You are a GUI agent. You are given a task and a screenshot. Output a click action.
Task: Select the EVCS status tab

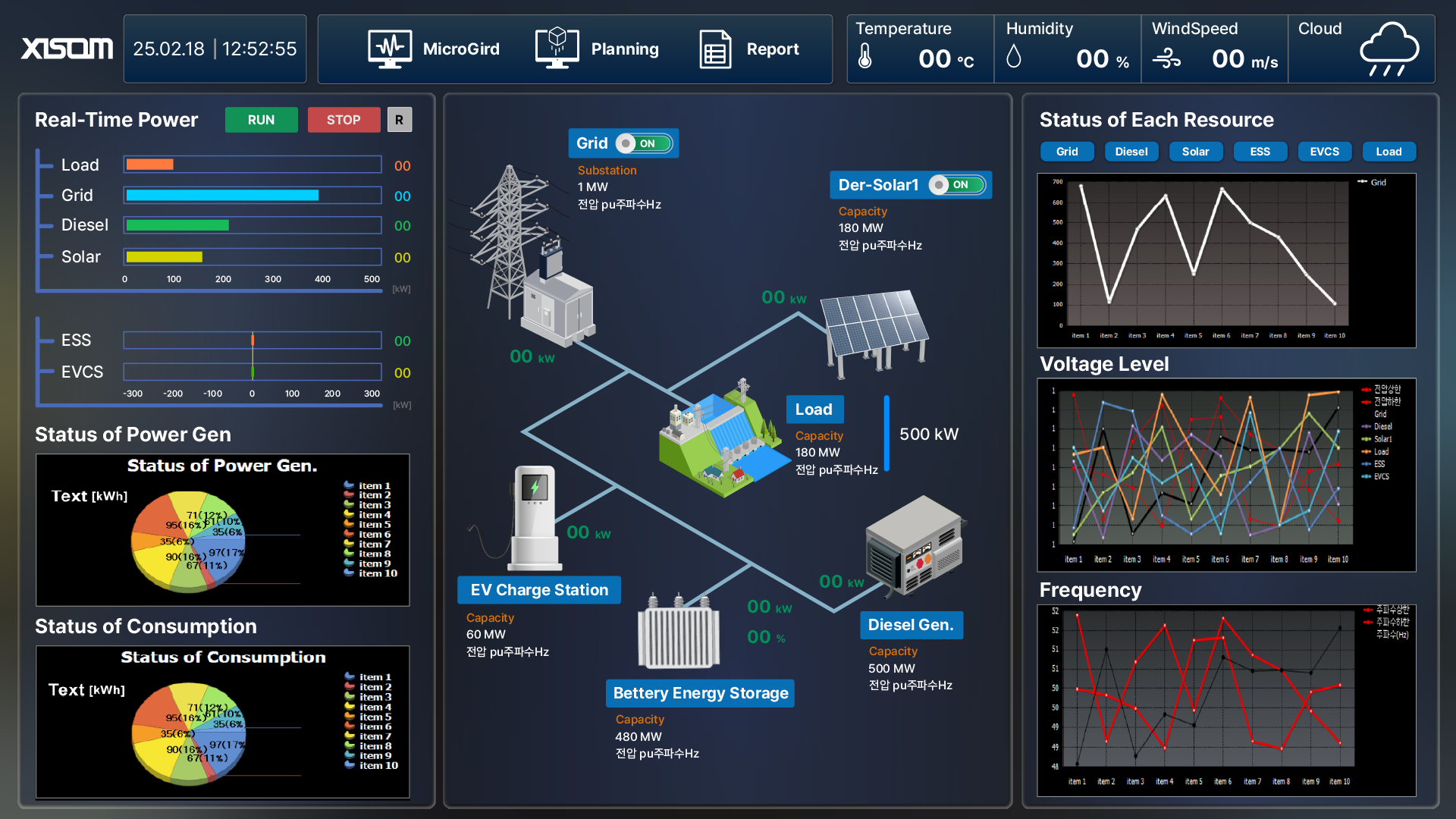click(x=1324, y=151)
